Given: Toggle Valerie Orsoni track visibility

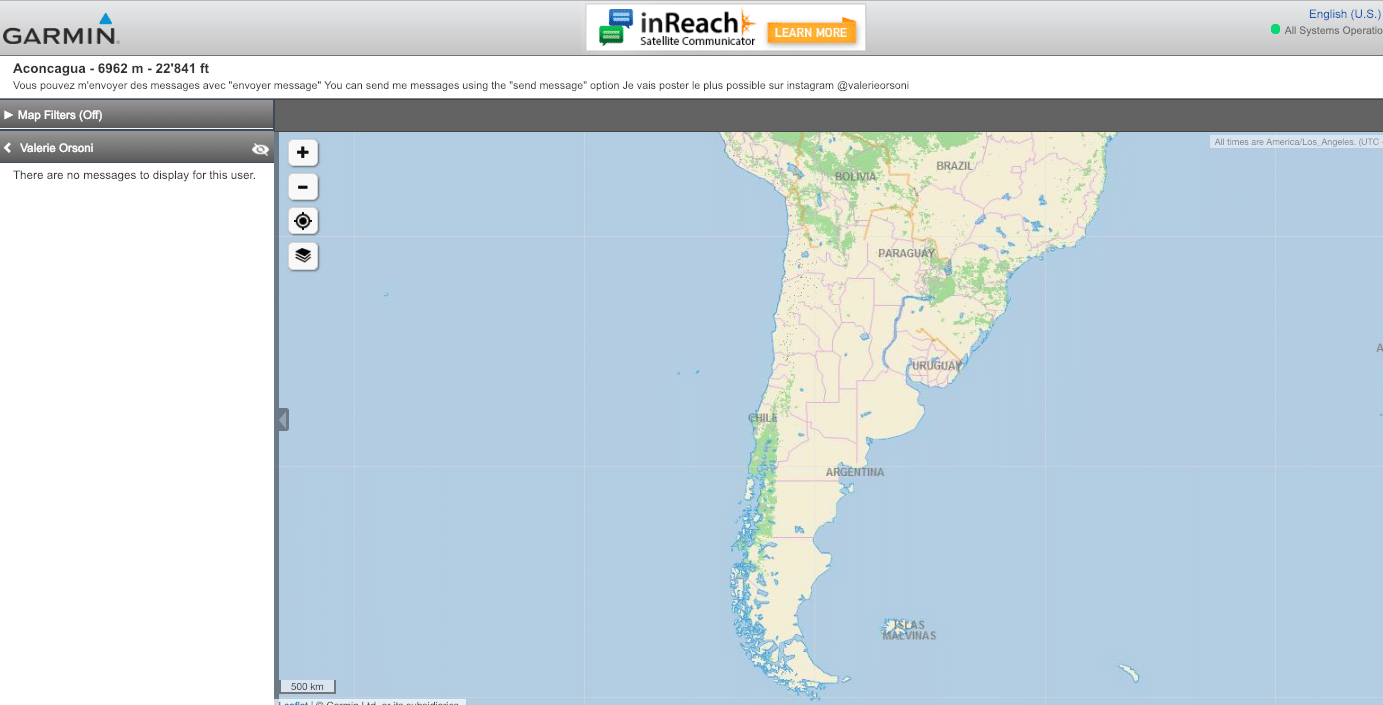Looking at the screenshot, I should click(x=260, y=149).
